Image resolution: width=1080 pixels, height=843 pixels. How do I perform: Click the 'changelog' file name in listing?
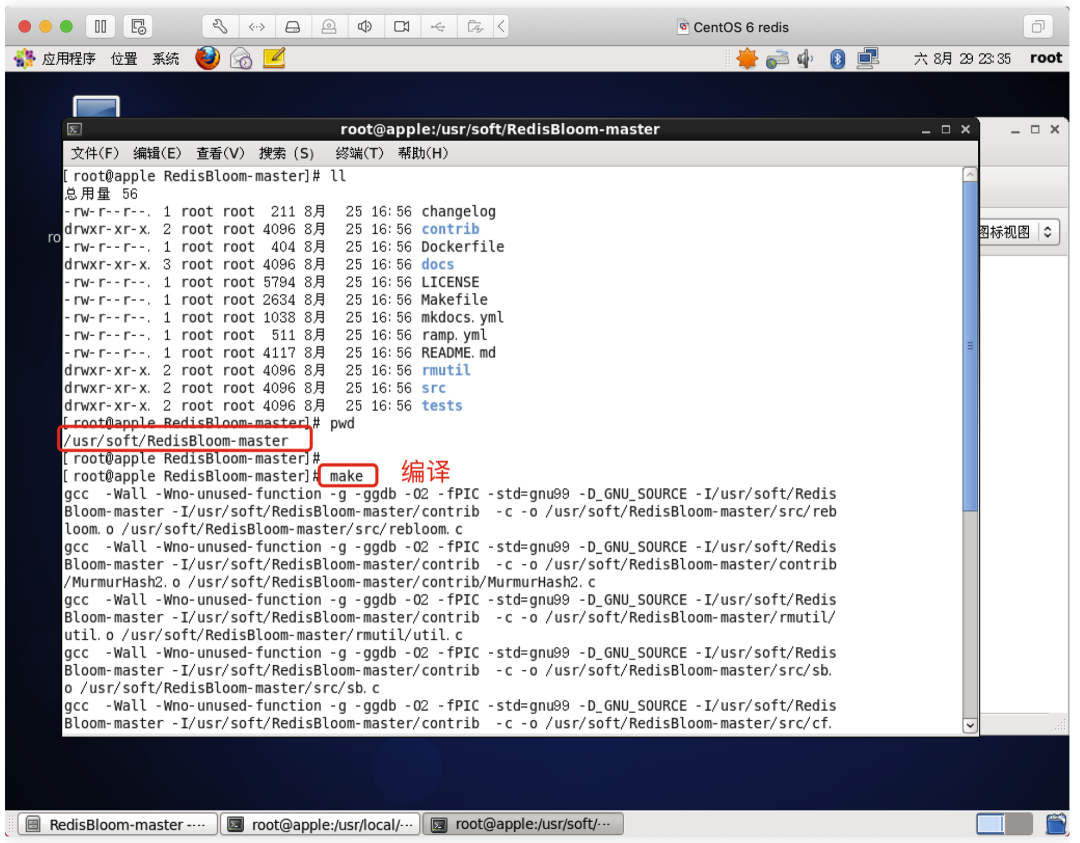point(458,211)
